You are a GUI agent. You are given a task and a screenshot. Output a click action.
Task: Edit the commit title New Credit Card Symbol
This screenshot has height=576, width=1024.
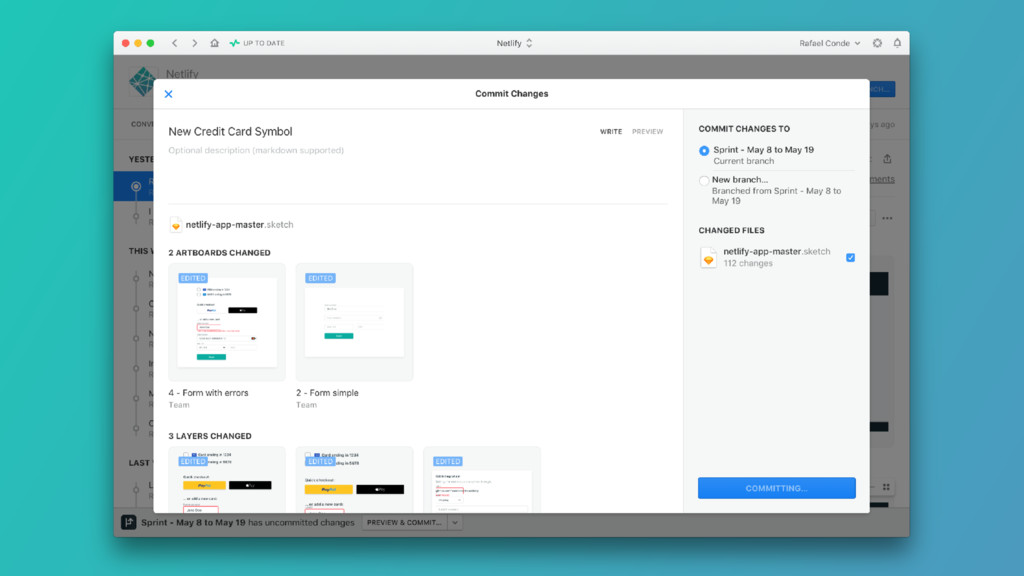231,131
